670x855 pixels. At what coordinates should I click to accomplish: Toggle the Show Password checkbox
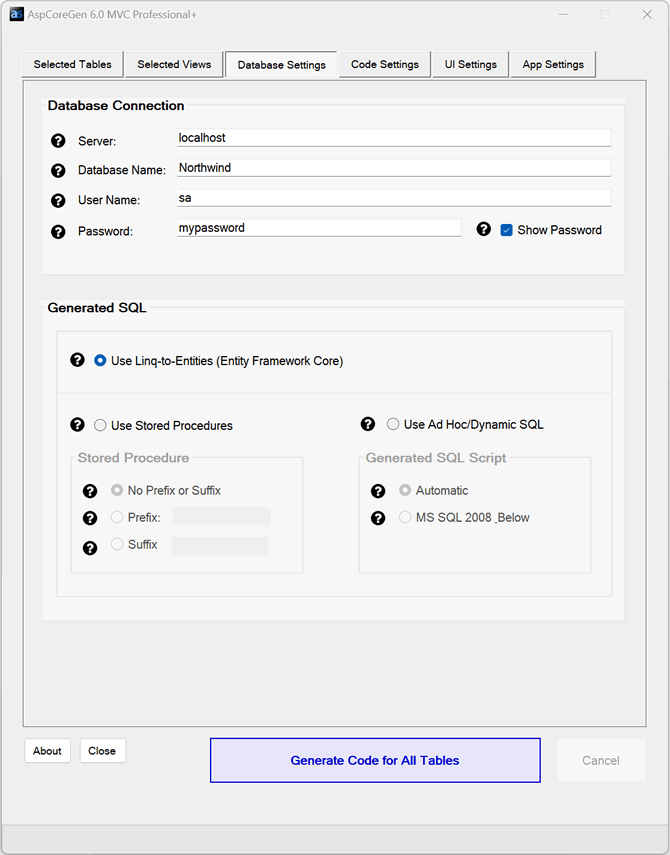click(x=506, y=230)
